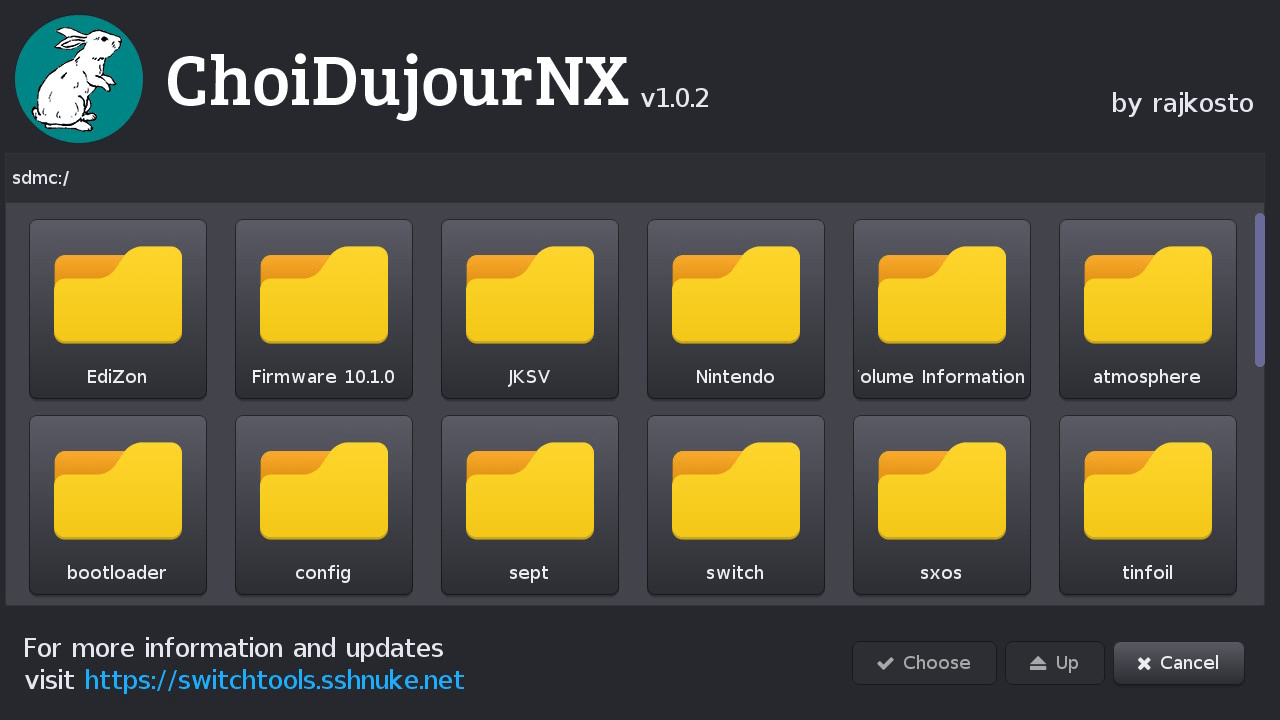
Task: Open the JKSV folder
Action: click(x=530, y=309)
